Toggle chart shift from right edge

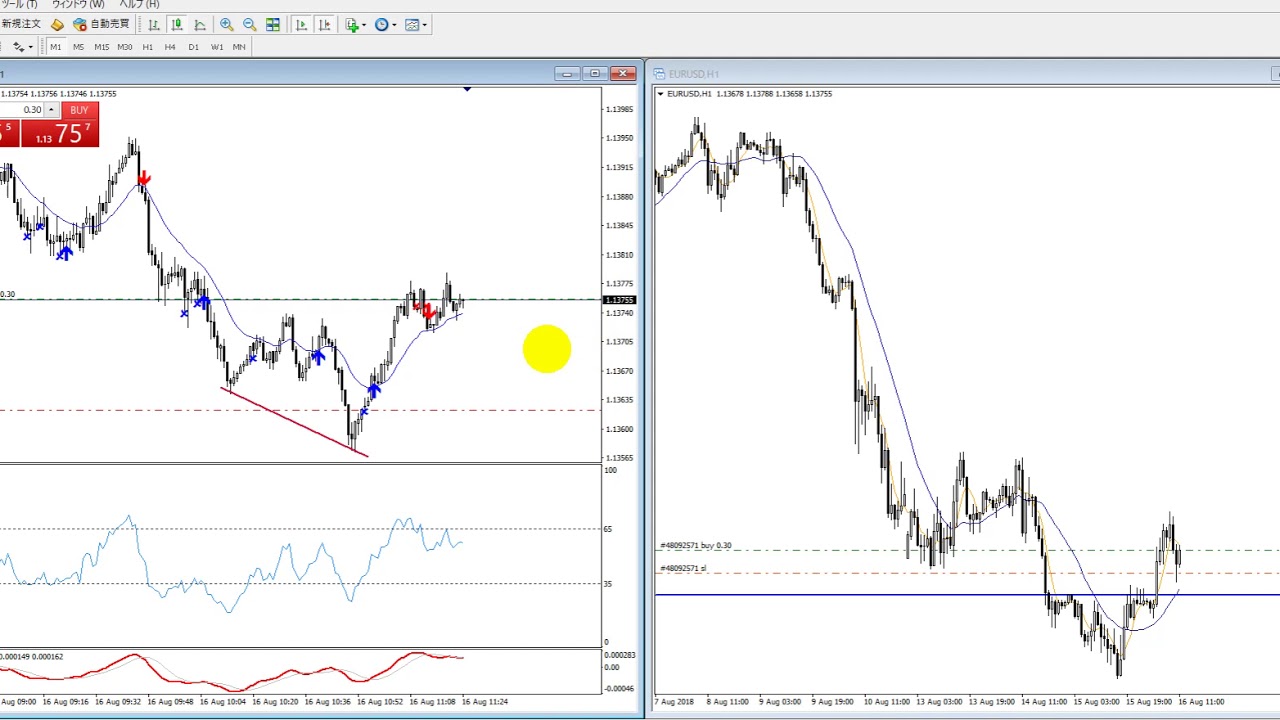pos(324,25)
